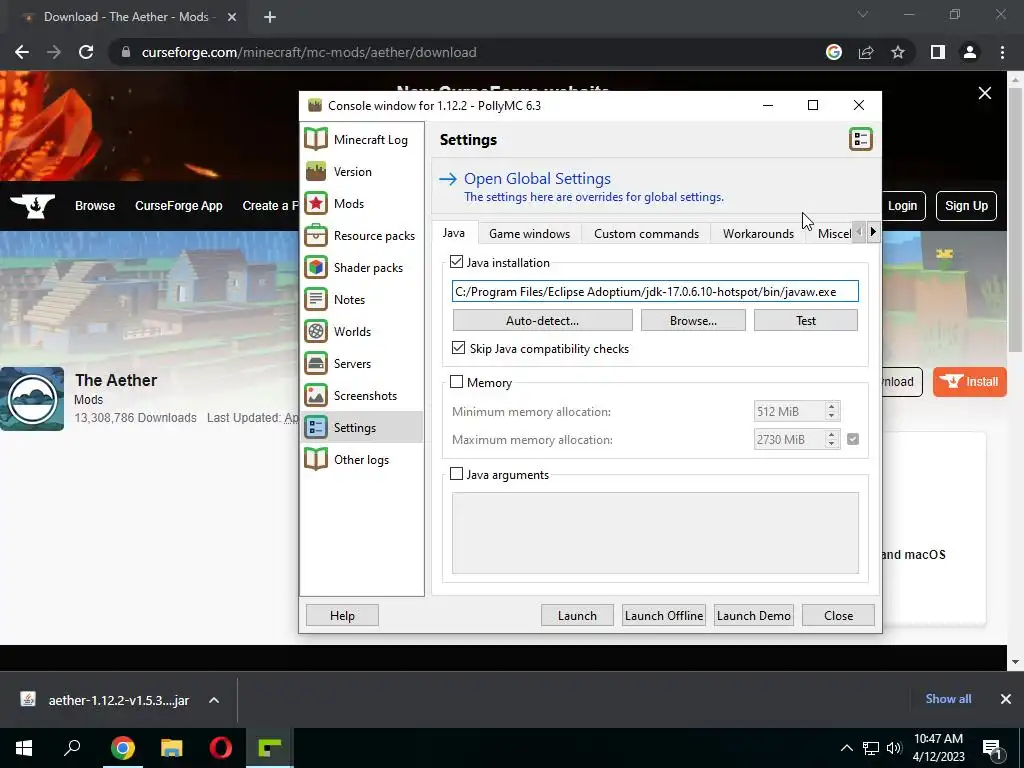Click the Auto-detect... button
Screen dimensions: 1024x768
tap(542, 321)
